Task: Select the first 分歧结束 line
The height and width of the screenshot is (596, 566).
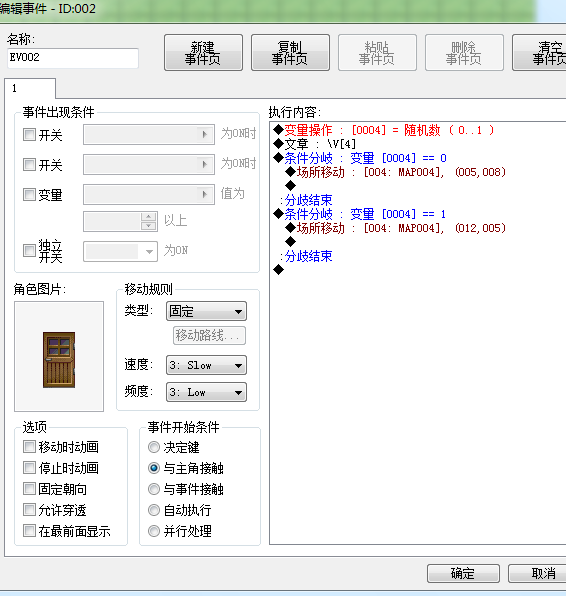Action: pos(306,200)
